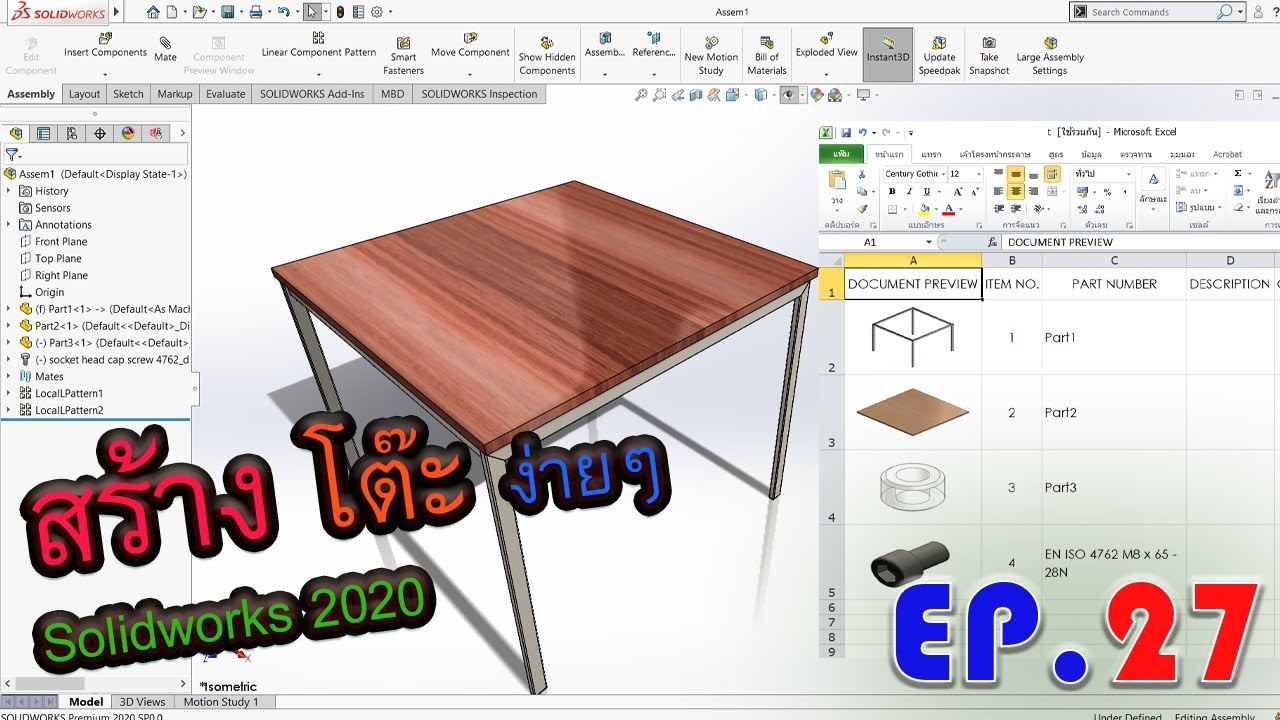
Task: Expand LocalLPattern2 node
Action: tap(9, 410)
